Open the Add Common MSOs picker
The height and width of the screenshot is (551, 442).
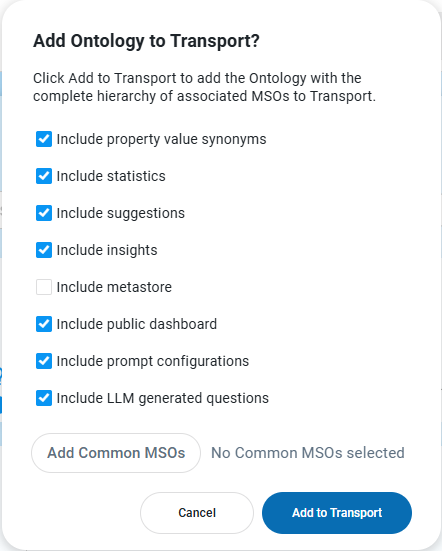116,453
